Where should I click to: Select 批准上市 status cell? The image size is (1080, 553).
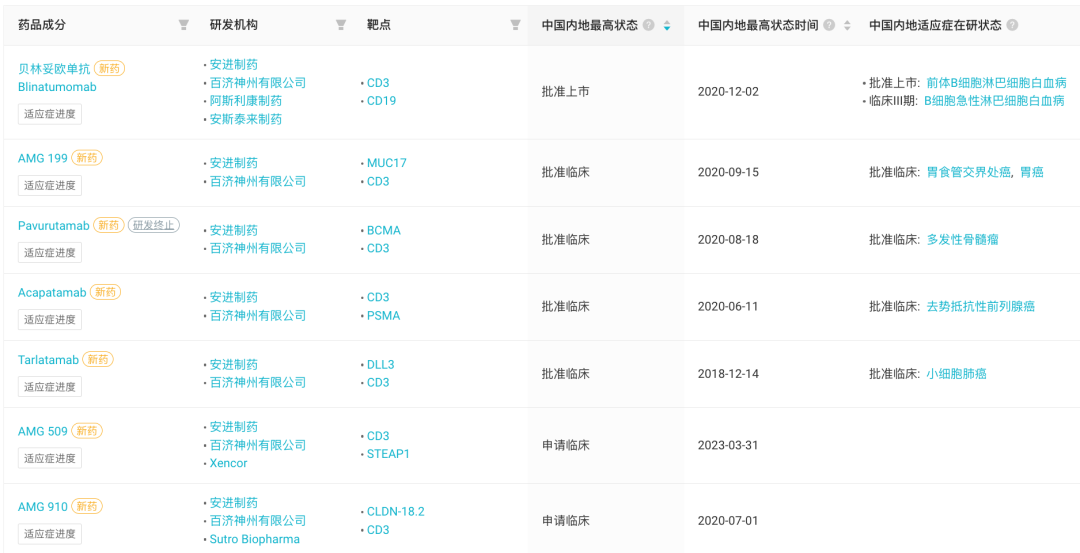point(565,92)
